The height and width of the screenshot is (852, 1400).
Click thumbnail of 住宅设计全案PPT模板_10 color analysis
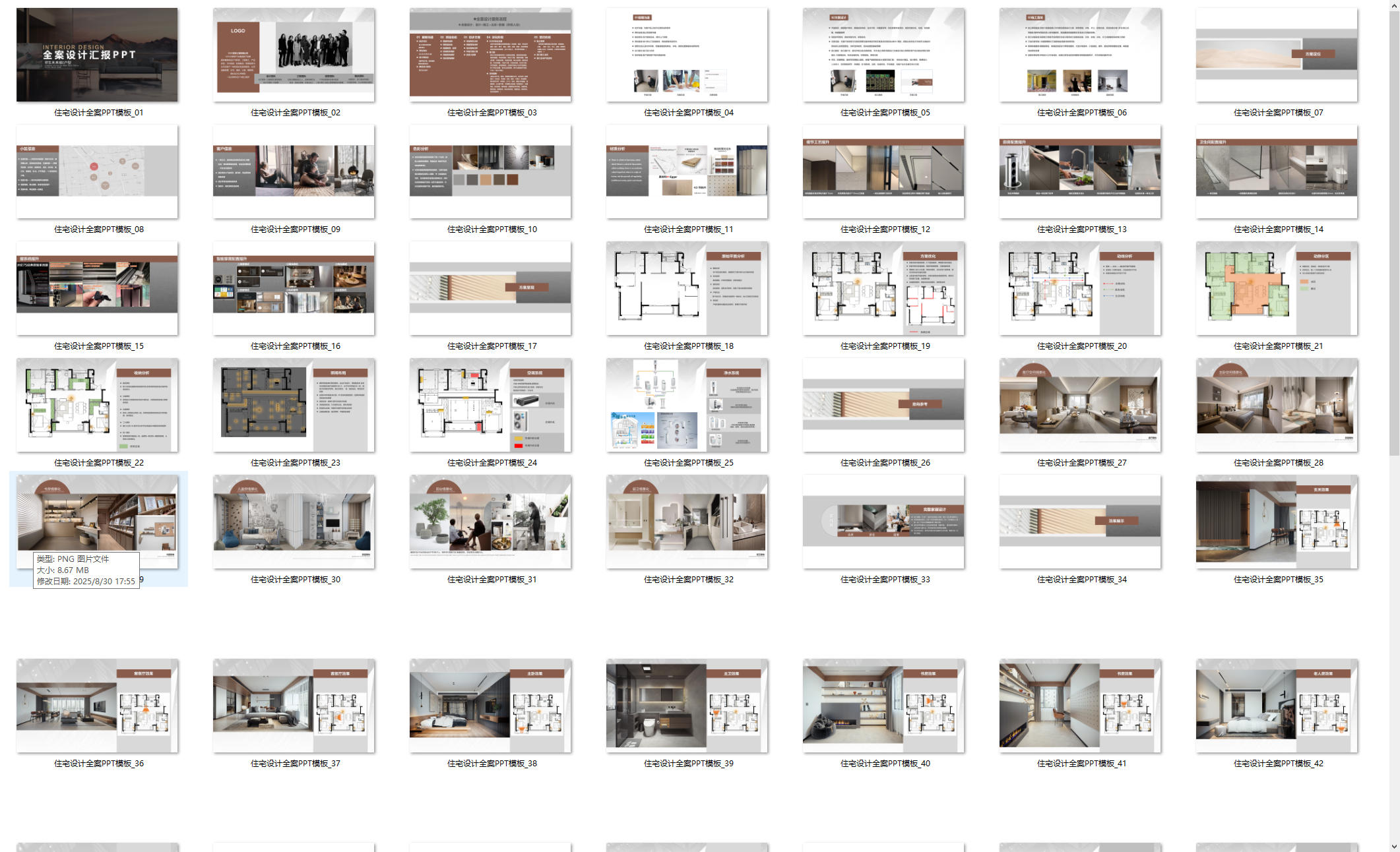tap(490, 171)
